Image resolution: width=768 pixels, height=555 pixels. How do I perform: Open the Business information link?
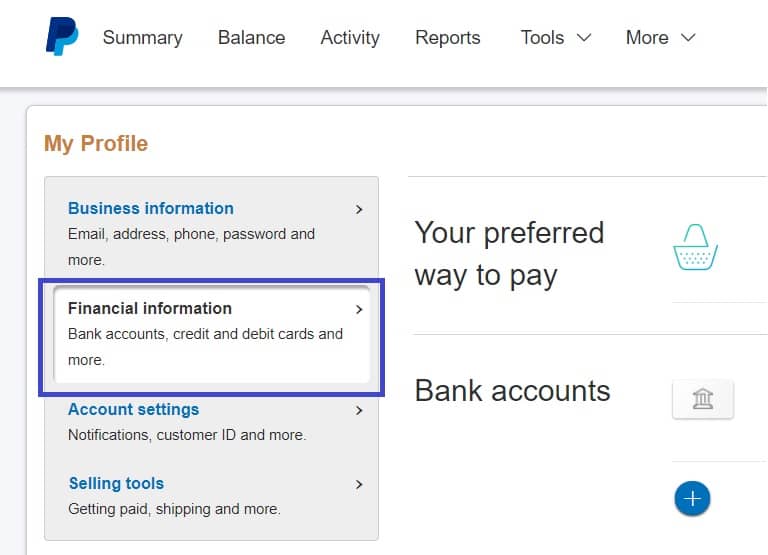point(151,208)
